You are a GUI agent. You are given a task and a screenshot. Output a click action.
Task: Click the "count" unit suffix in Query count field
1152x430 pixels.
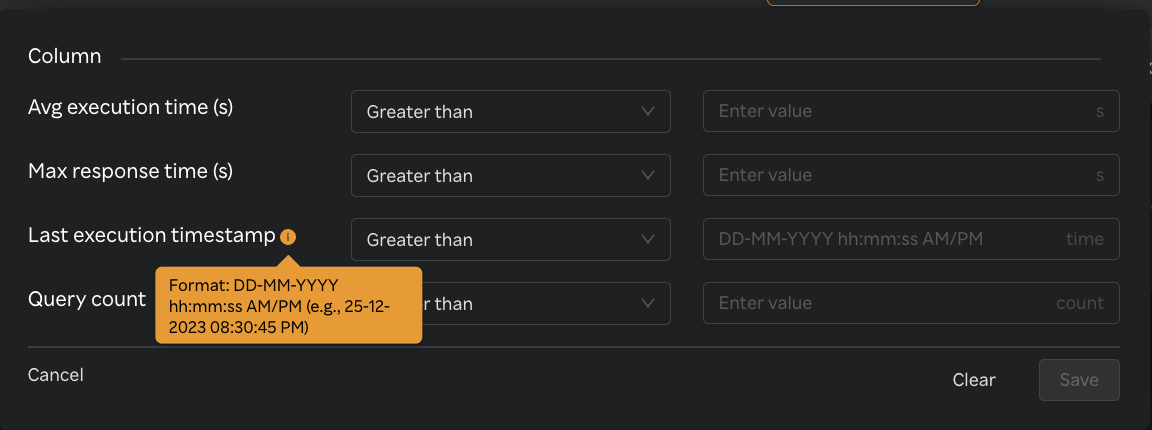(x=1080, y=303)
